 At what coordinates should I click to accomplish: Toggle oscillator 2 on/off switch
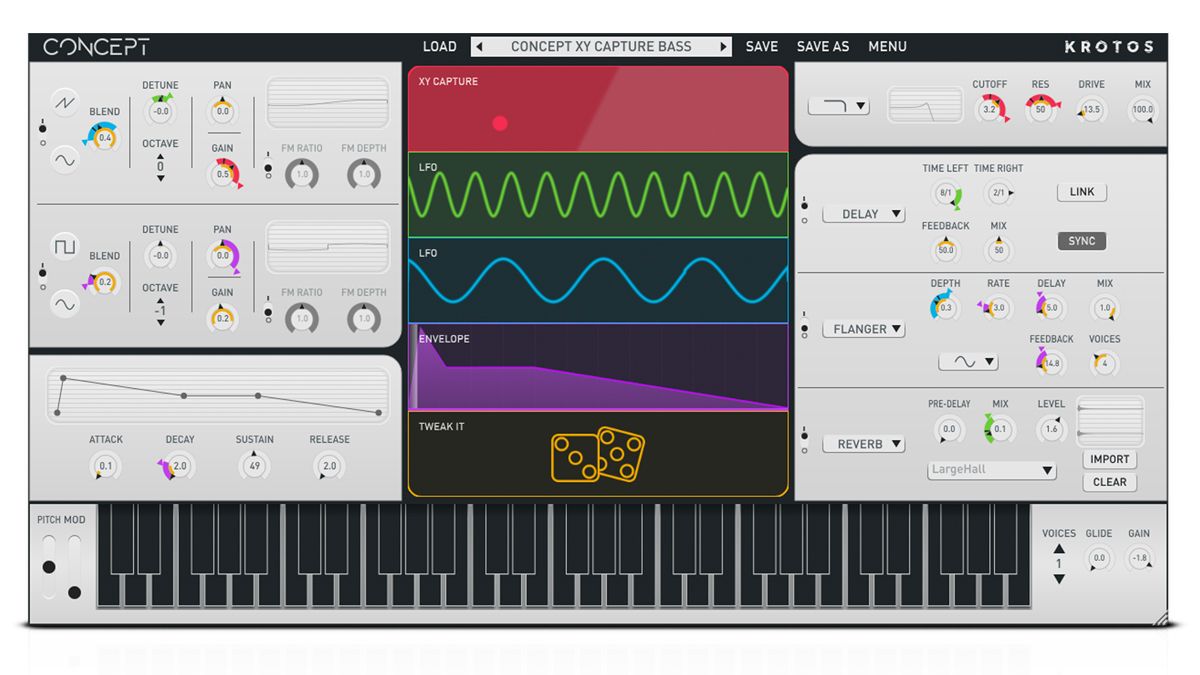click(42, 277)
